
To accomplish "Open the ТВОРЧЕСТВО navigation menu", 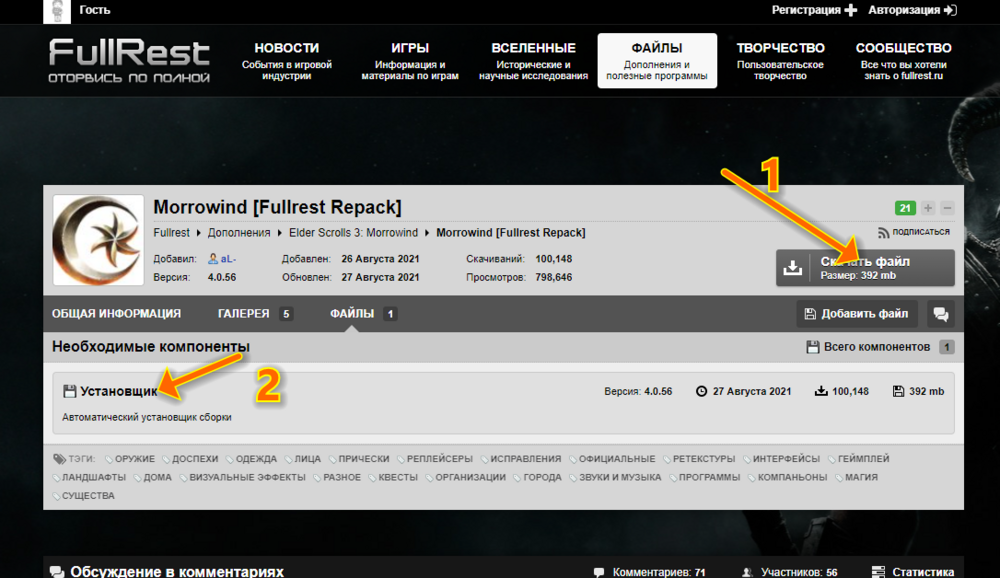I will coord(780,61).
